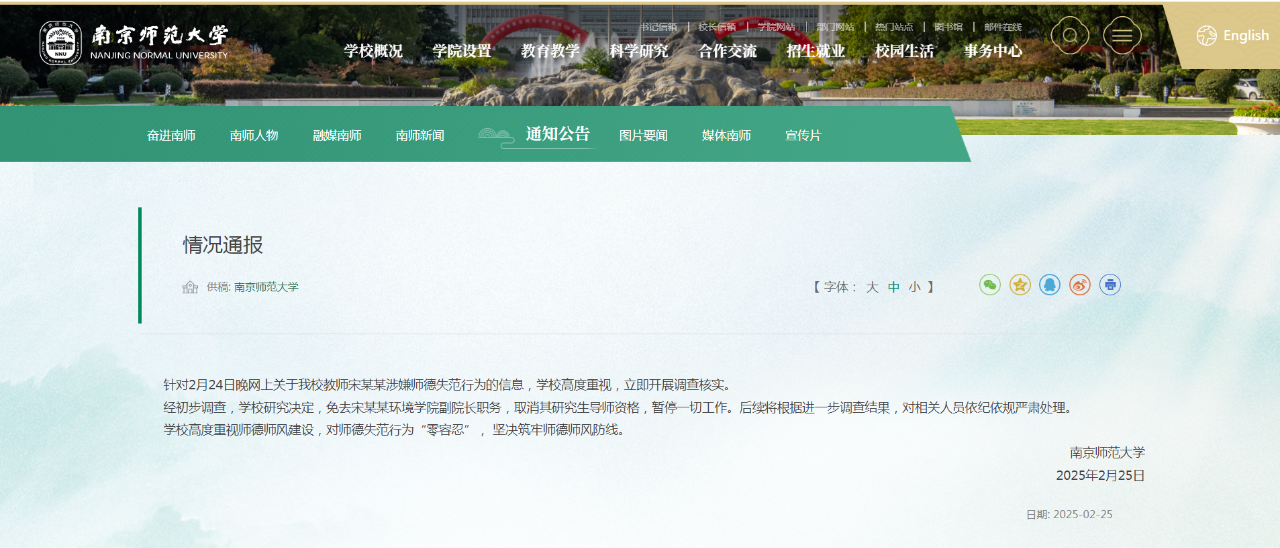Image resolution: width=1280 pixels, height=548 pixels.
Task: Set font size to 中 (medium)
Action: [894, 287]
